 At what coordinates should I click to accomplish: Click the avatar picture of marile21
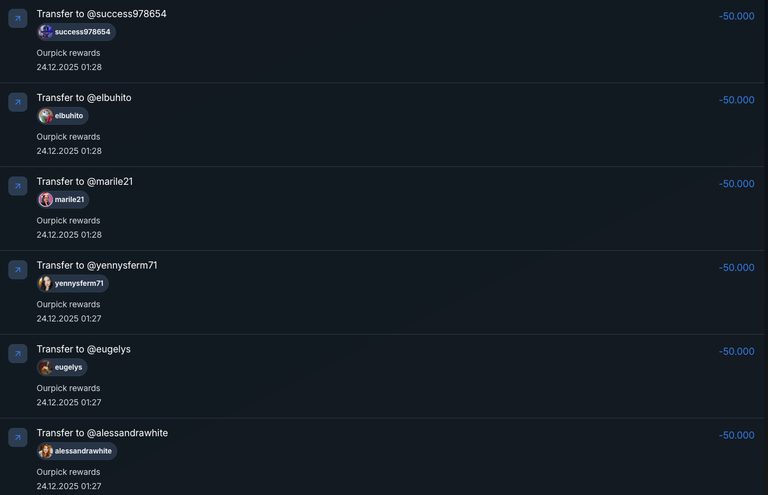click(46, 200)
